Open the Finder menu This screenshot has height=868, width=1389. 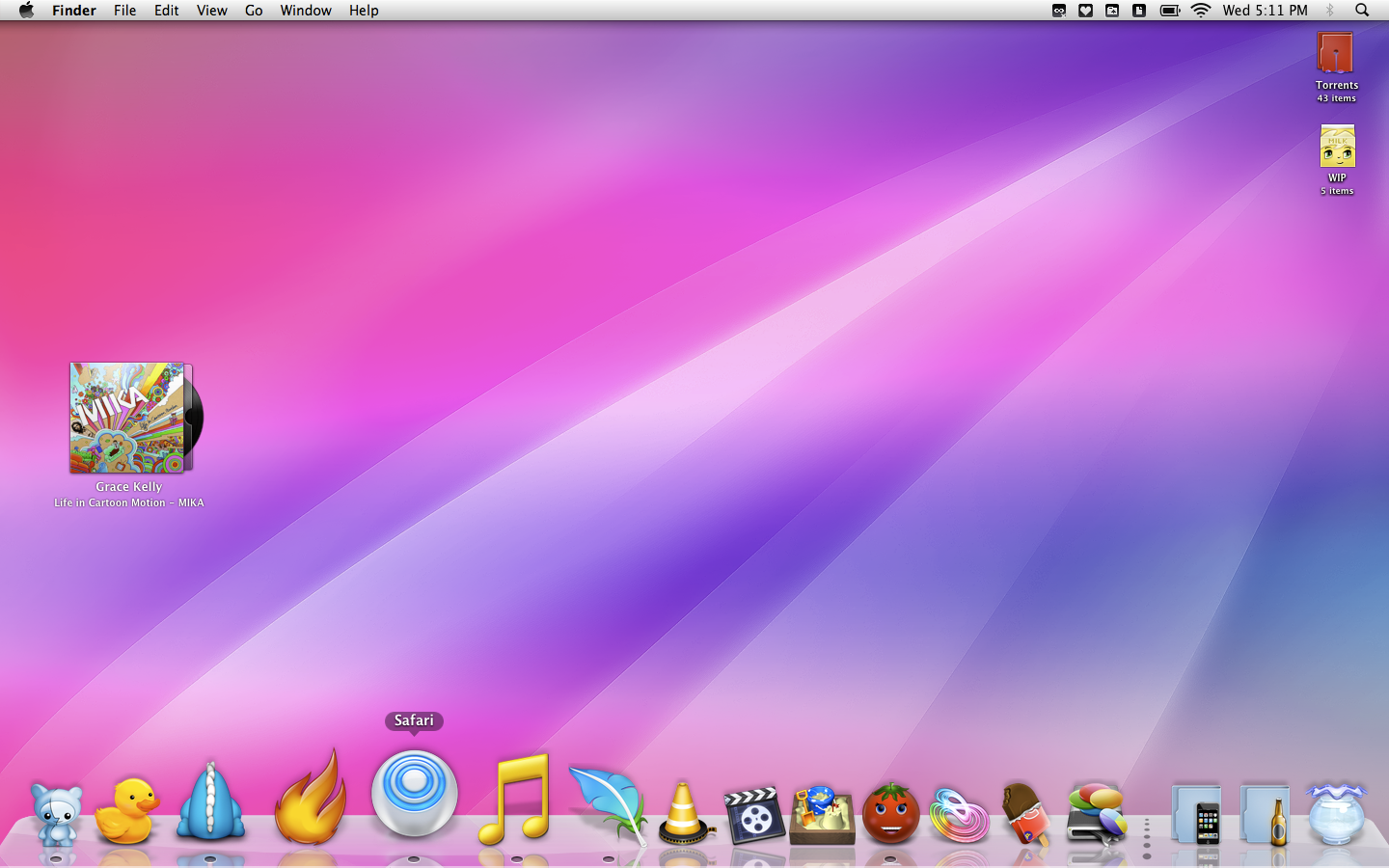tap(74, 11)
